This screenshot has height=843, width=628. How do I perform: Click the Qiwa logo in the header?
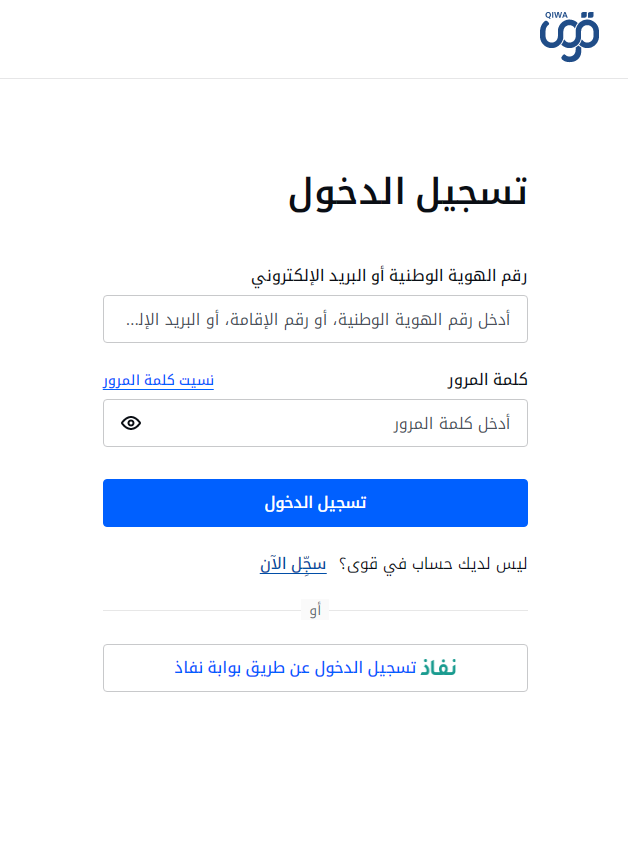coord(568,38)
